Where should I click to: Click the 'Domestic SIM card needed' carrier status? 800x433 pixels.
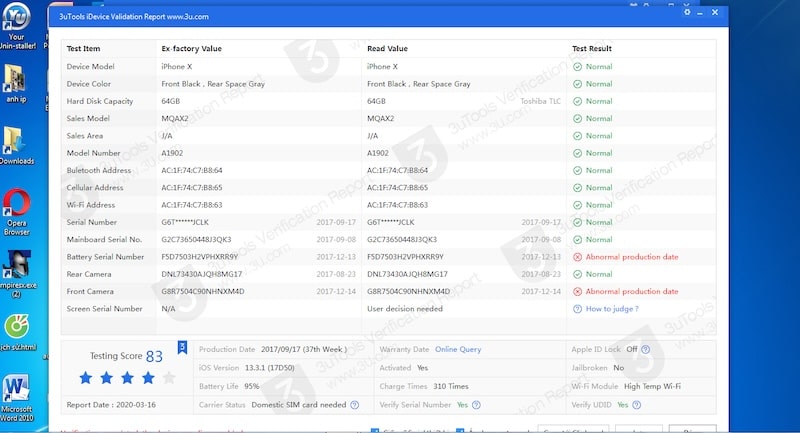point(298,405)
